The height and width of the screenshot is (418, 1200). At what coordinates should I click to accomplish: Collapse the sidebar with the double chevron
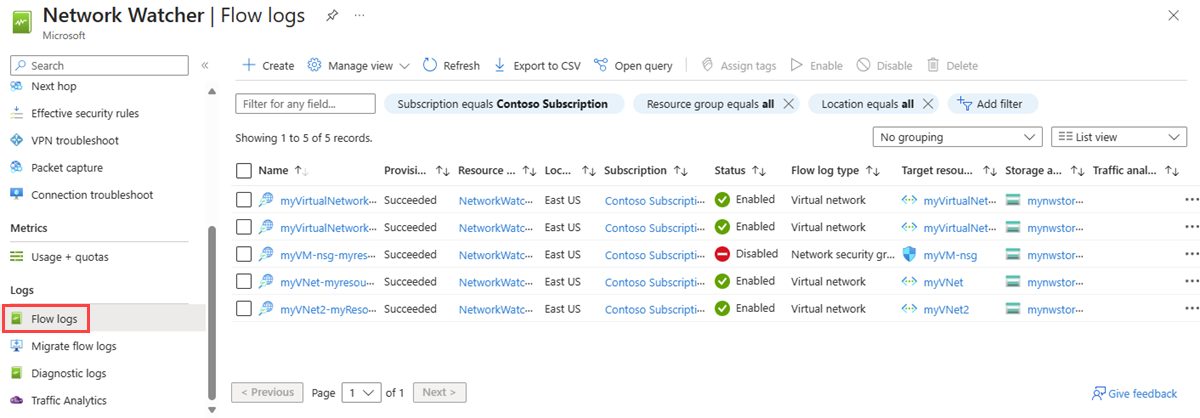pos(205,65)
